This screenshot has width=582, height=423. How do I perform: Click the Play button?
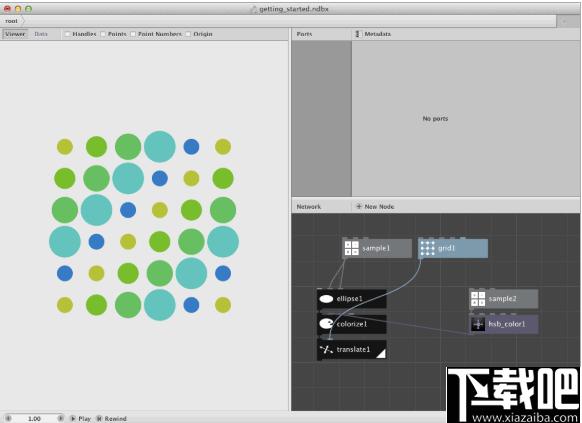[x=81, y=418]
